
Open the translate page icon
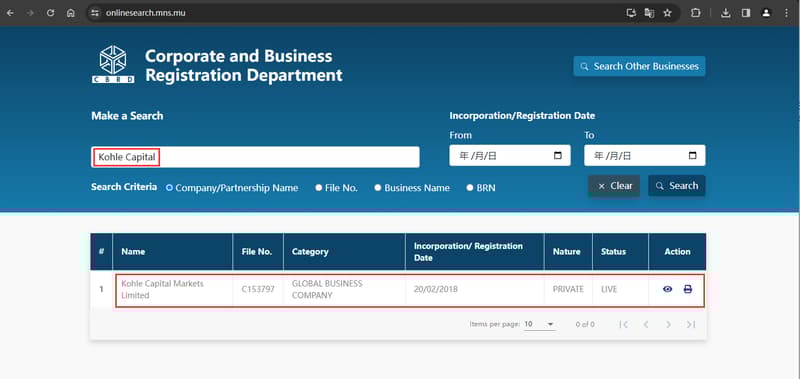649,13
